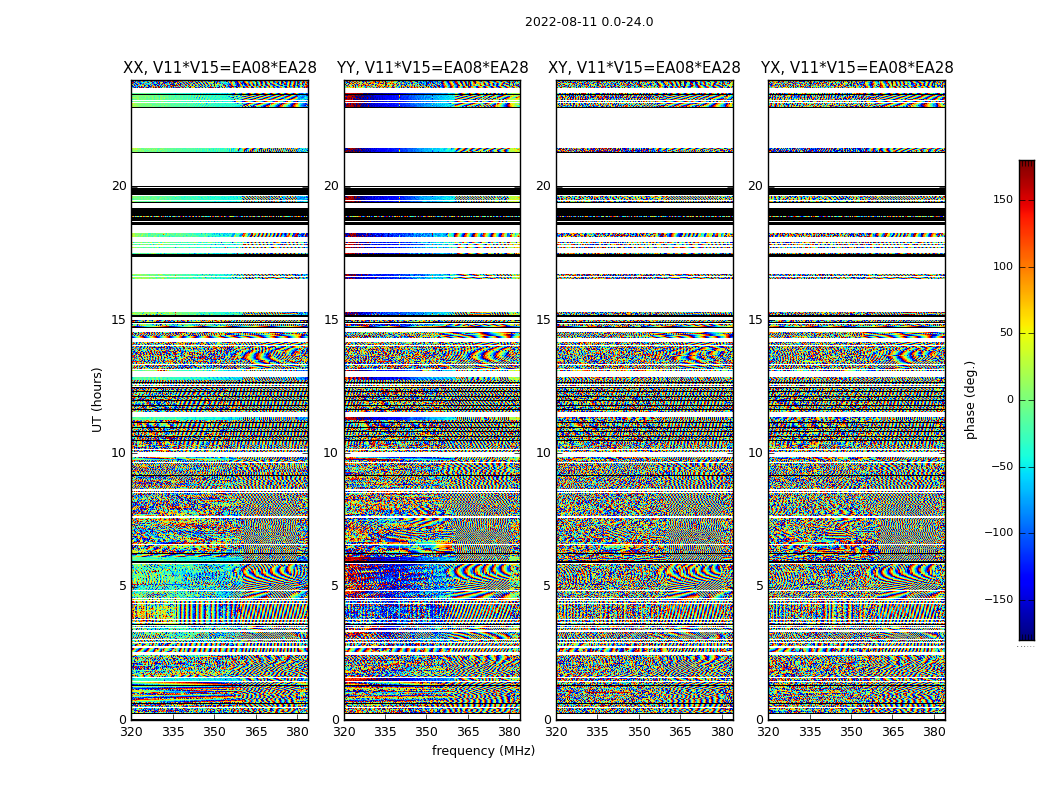The width and height of the screenshot is (1050, 800).
Task: Click the colorbar tick label 50
Action: (x=1006, y=333)
